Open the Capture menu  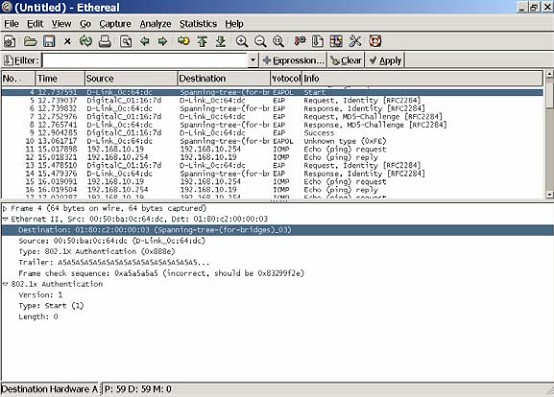click(x=115, y=24)
